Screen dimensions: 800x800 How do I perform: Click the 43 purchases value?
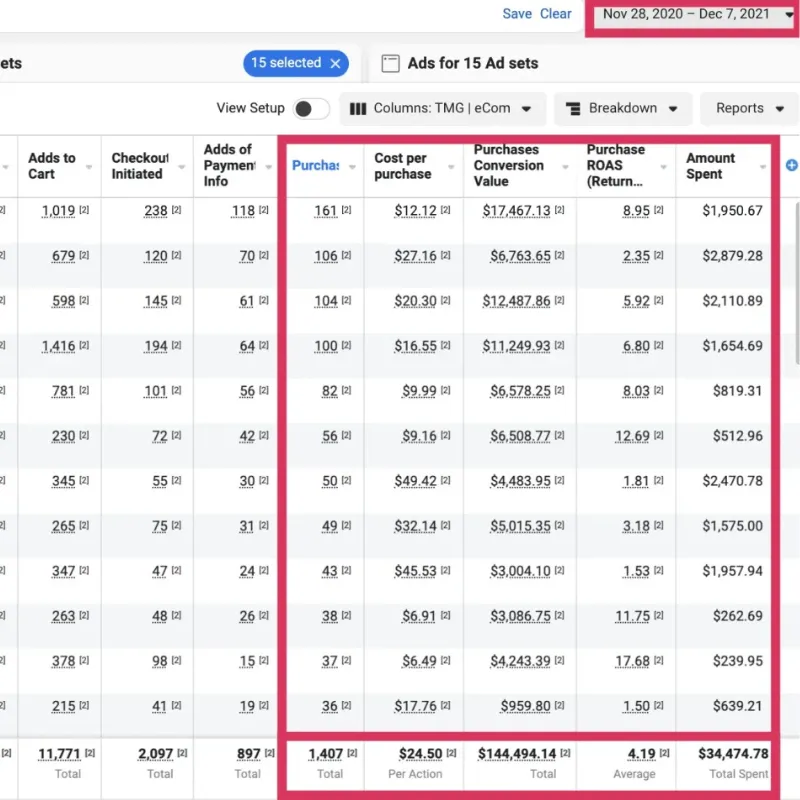[x=330, y=571]
